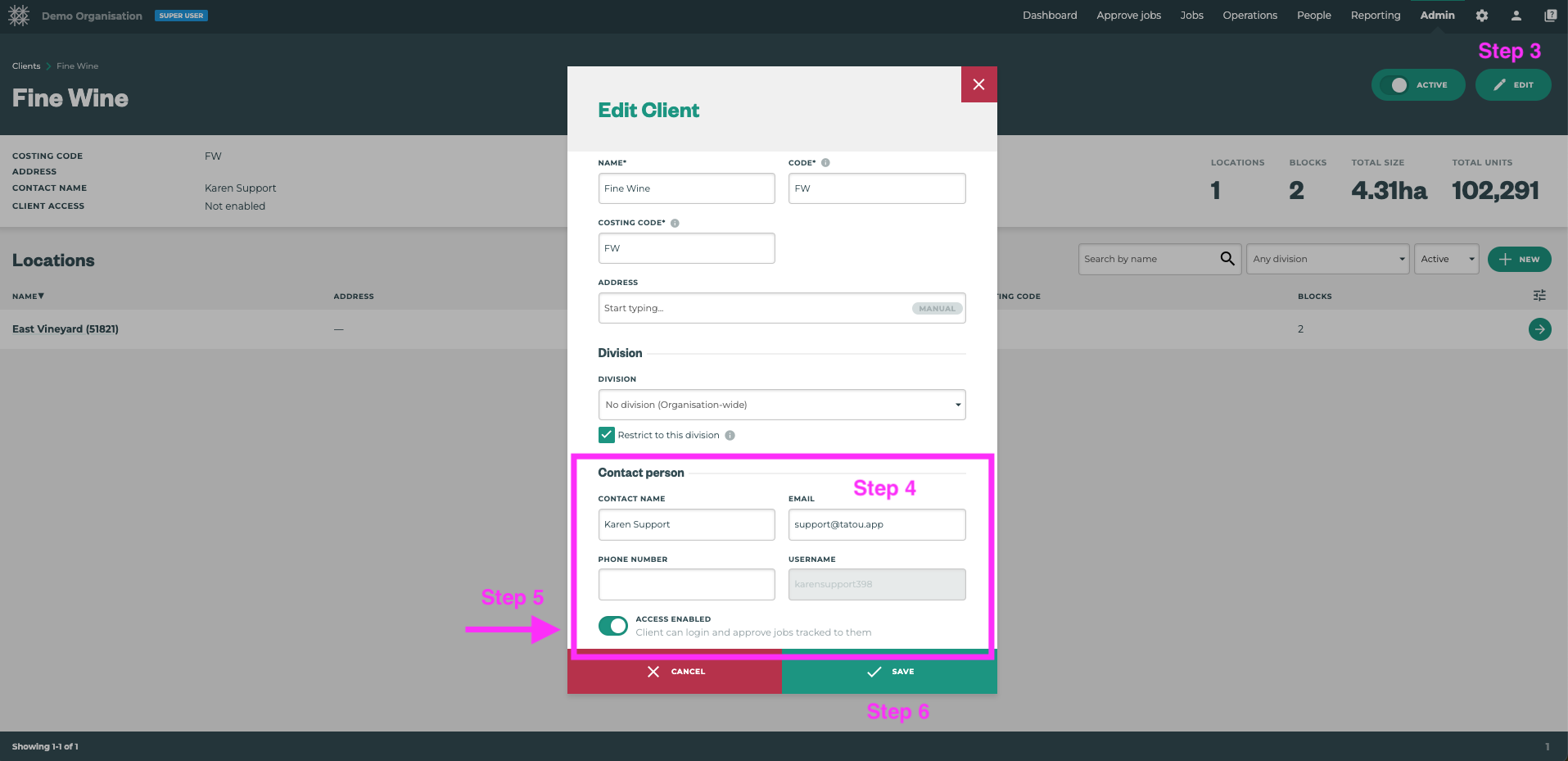Click the info icon next to Costing Code

(674, 222)
